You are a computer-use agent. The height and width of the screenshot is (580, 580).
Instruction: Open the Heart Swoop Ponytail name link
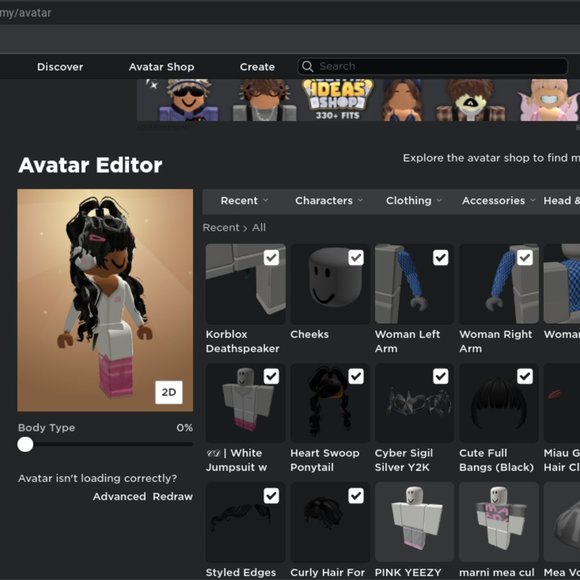point(325,460)
